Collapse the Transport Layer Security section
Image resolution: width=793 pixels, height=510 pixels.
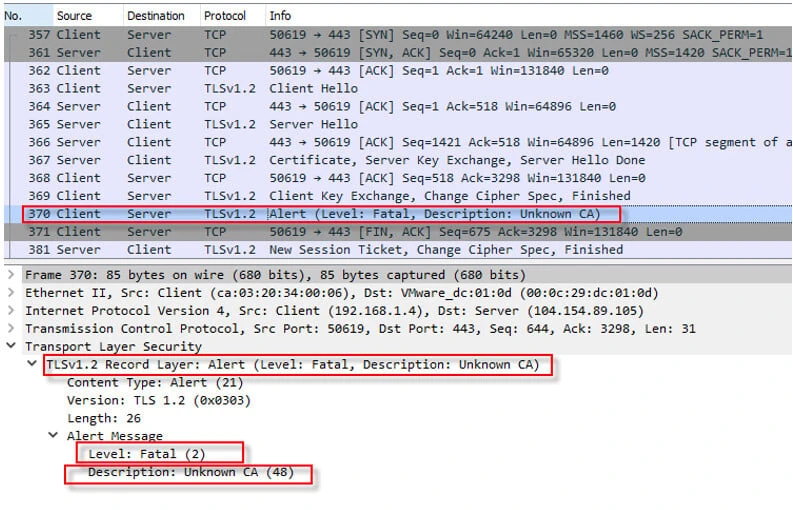tap(10, 347)
